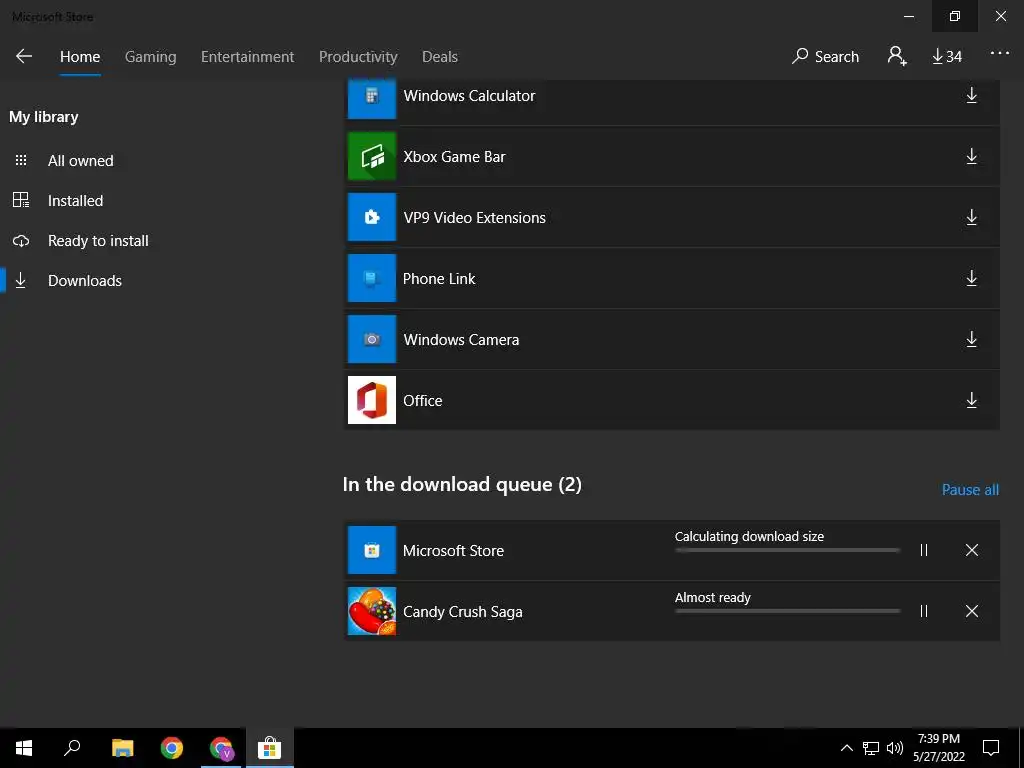Show hidden system tray icons
The height and width of the screenshot is (768, 1024).
[846, 748]
